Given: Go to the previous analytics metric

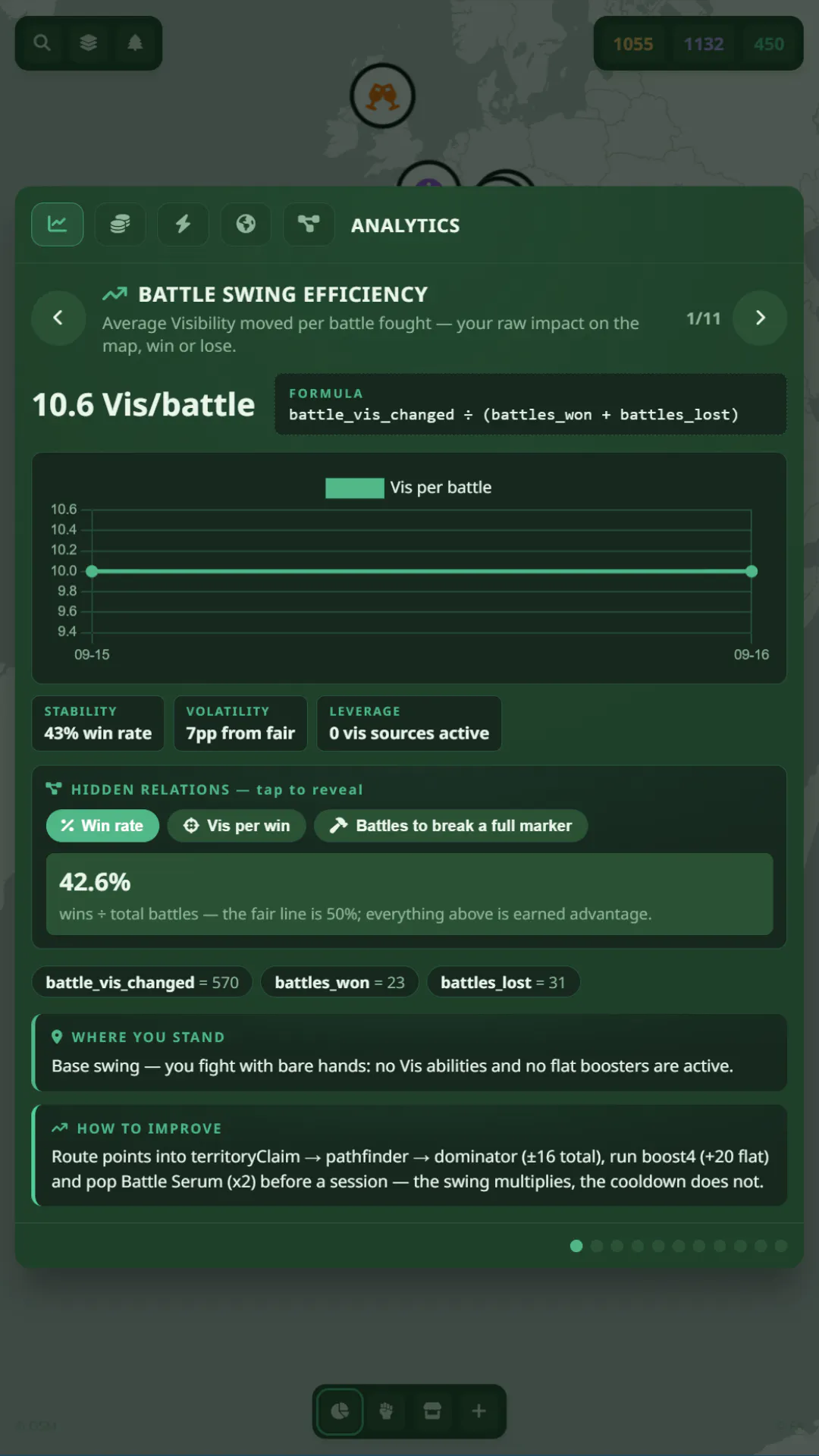Looking at the screenshot, I should [x=58, y=318].
